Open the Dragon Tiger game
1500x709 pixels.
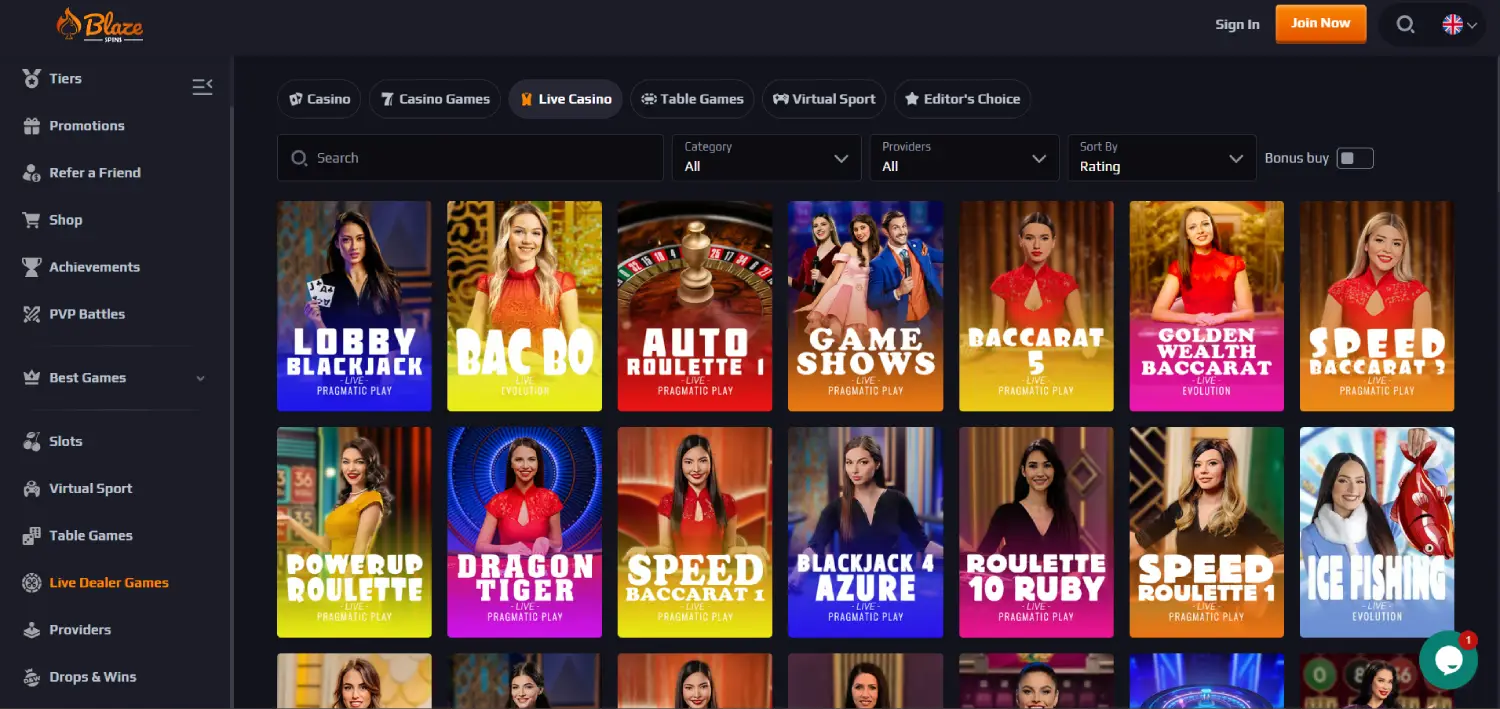coord(524,532)
